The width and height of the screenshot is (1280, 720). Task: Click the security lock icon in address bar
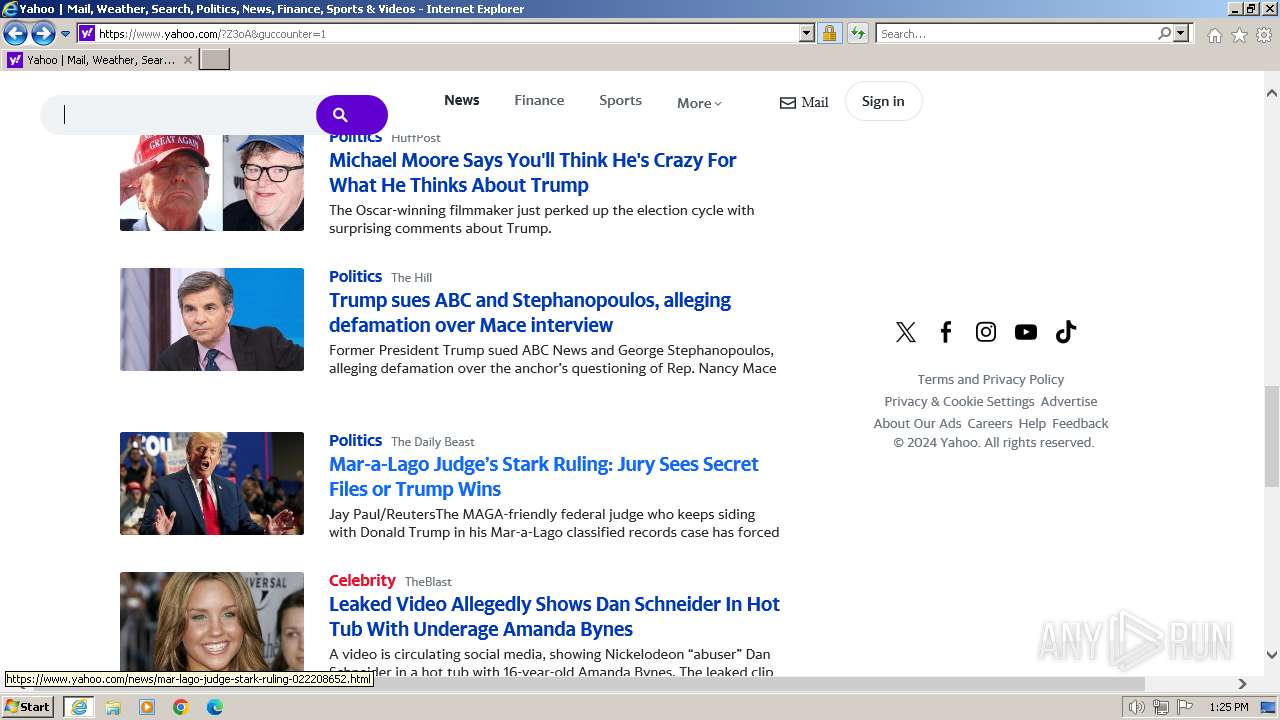tap(829, 34)
